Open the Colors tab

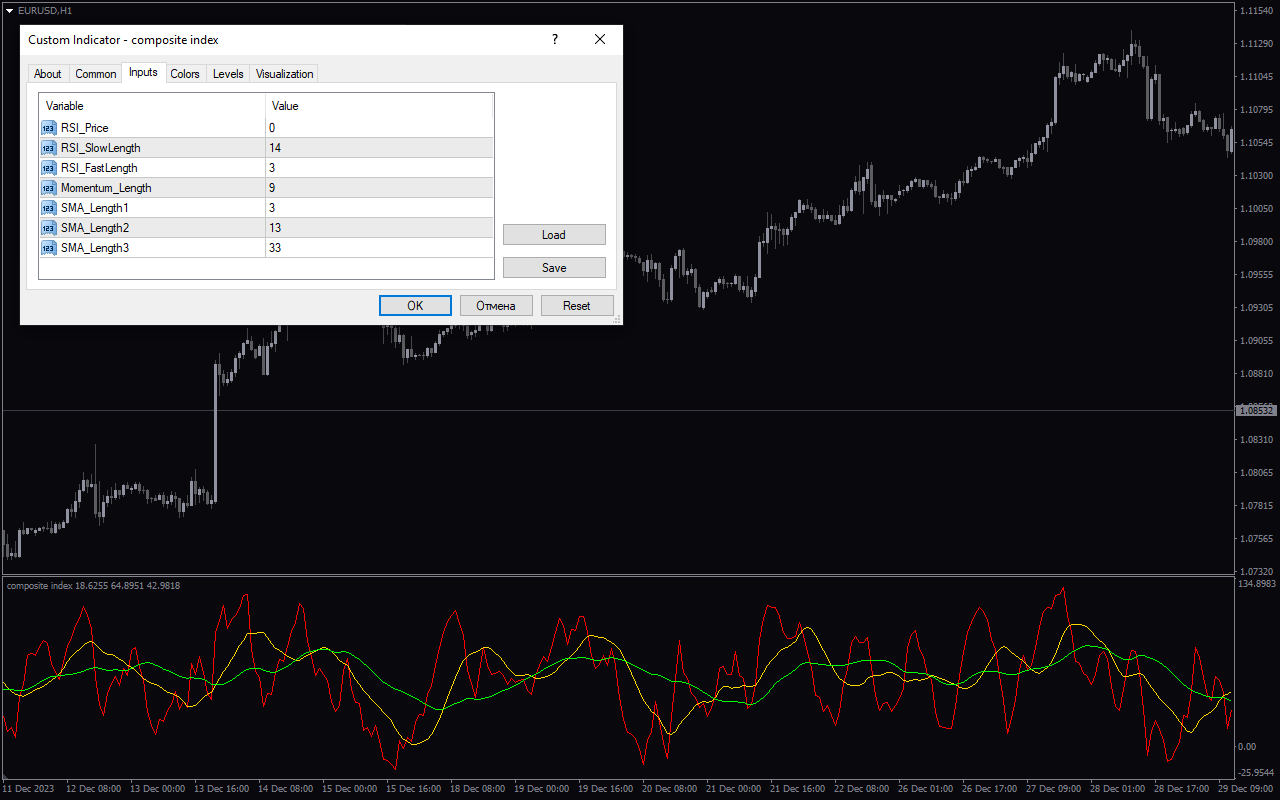click(x=185, y=74)
